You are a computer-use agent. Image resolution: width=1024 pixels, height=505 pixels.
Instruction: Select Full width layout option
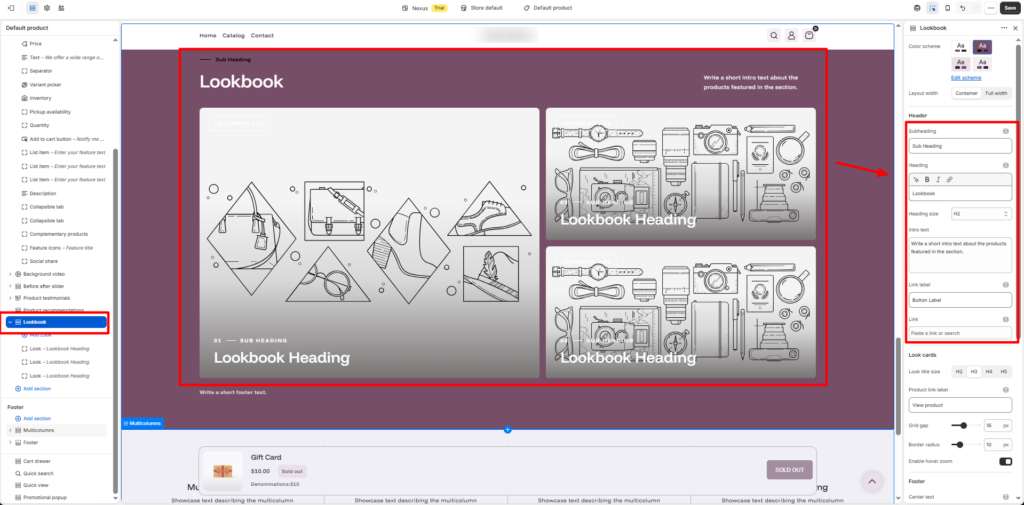tap(996, 93)
